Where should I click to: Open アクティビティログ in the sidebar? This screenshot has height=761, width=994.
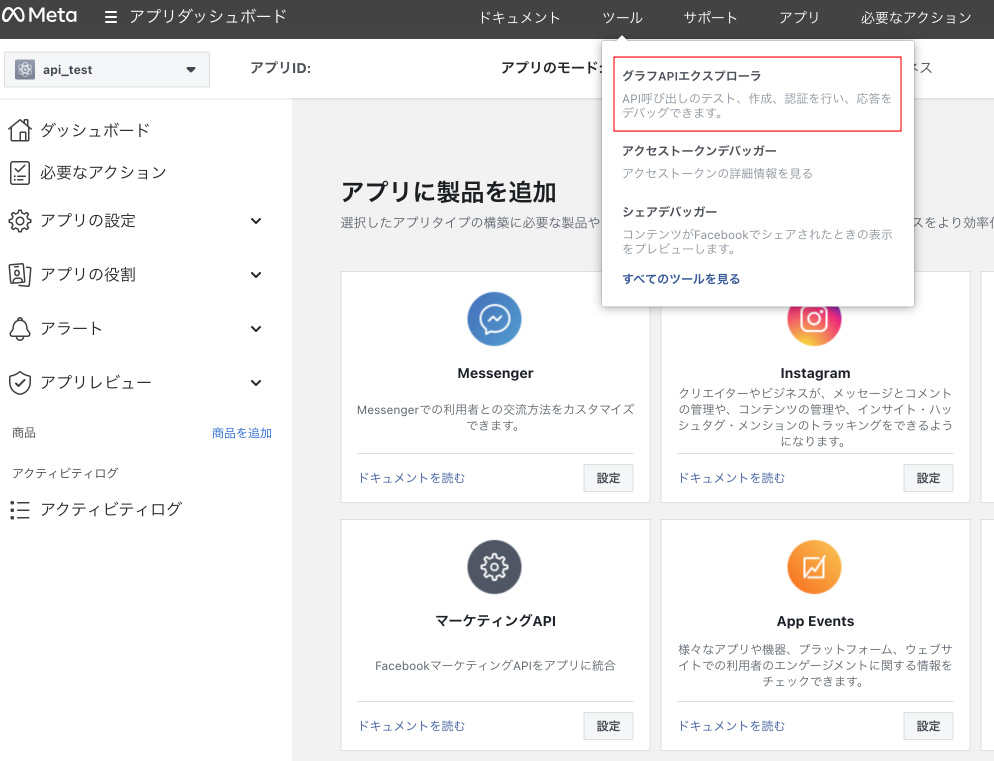tap(110, 509)
